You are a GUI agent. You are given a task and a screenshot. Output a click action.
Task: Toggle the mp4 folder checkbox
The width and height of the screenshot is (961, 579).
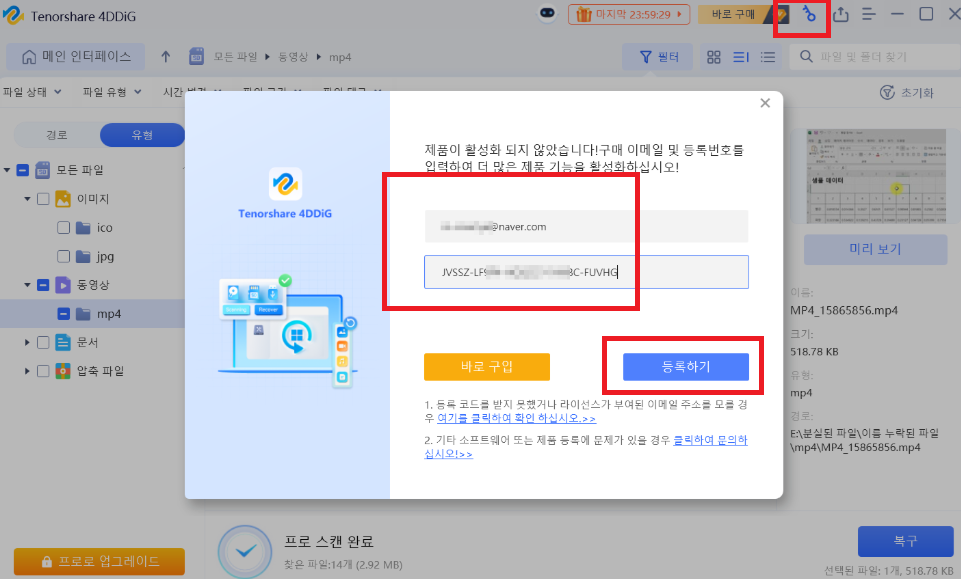pyautogui.click(x=63, y=314)
